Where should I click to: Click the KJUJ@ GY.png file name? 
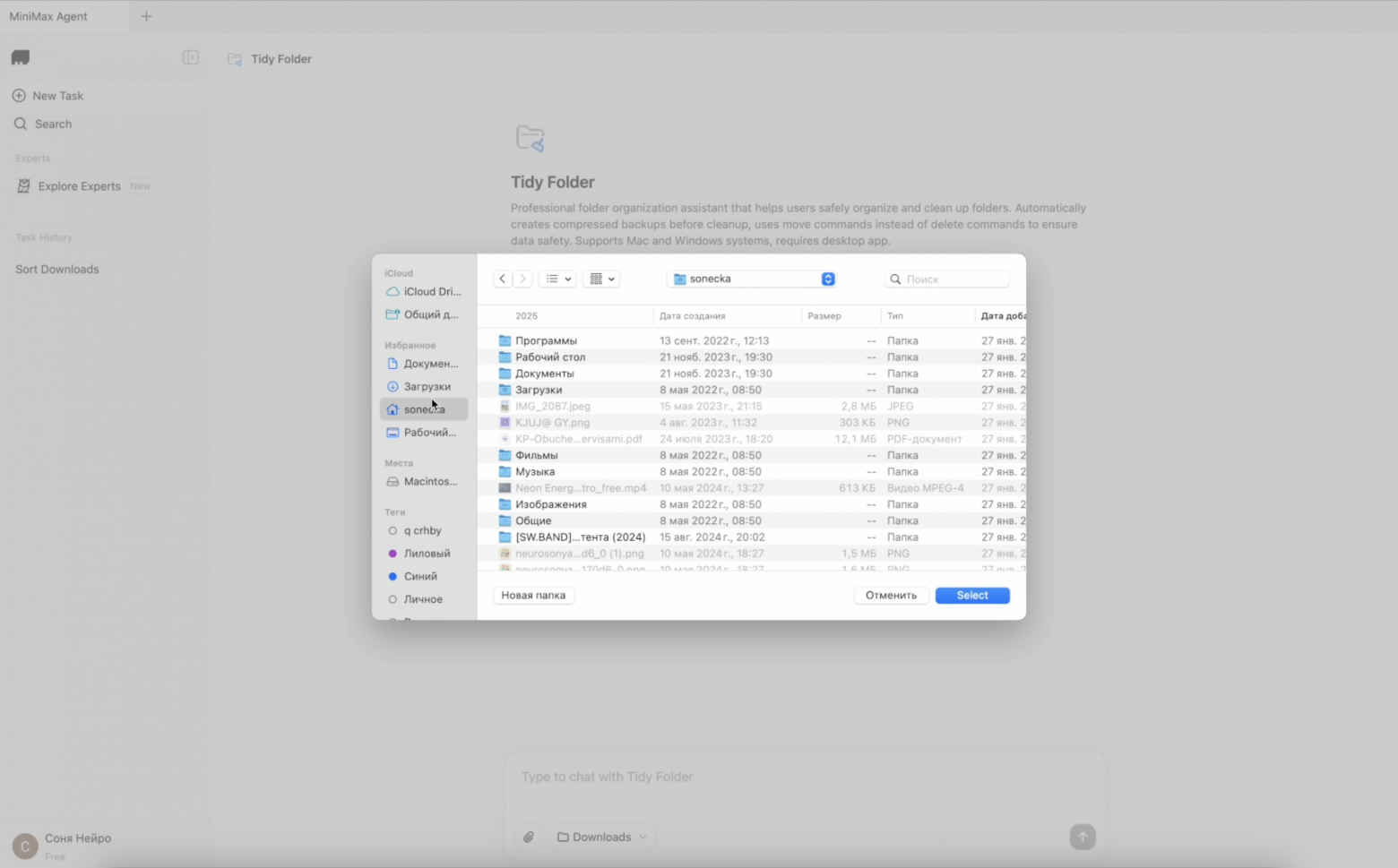point(553,423)
